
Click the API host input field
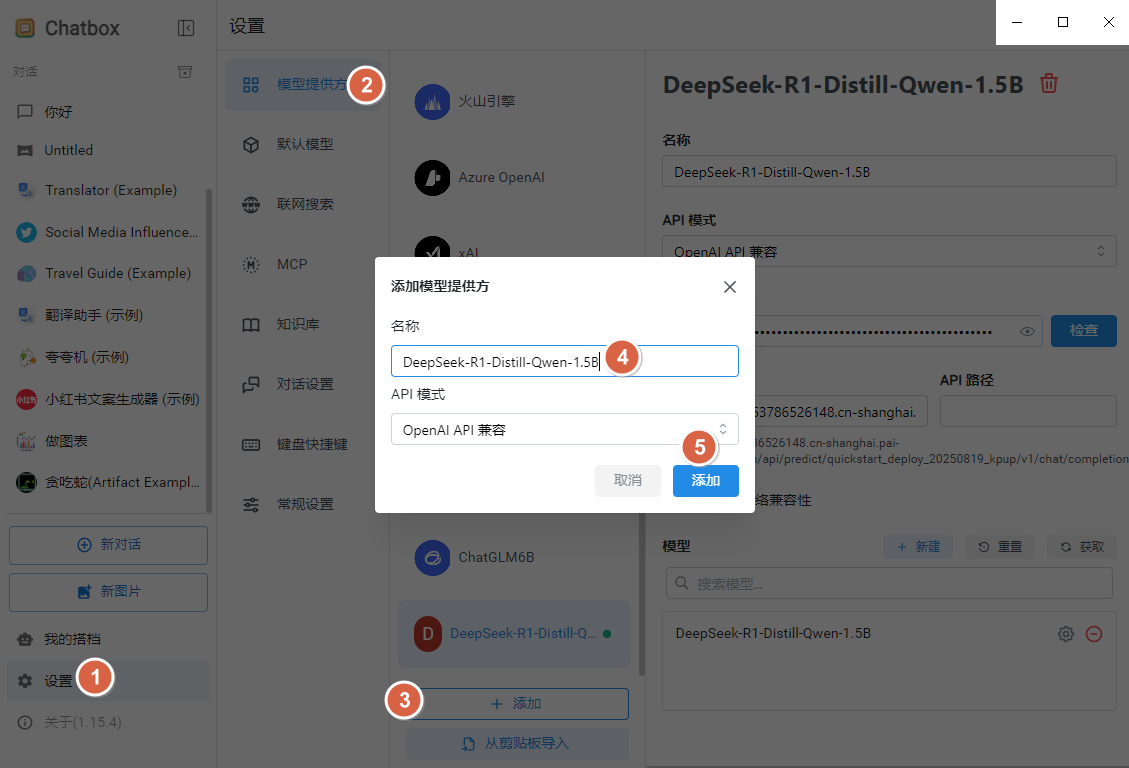click(841, 412)
